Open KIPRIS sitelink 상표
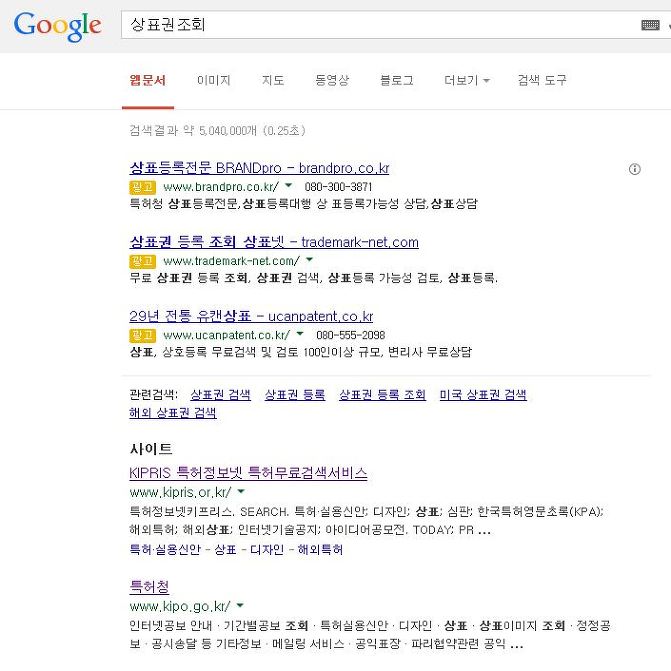Viewport: 671px width, 671px height. click(x=225, y=549)
